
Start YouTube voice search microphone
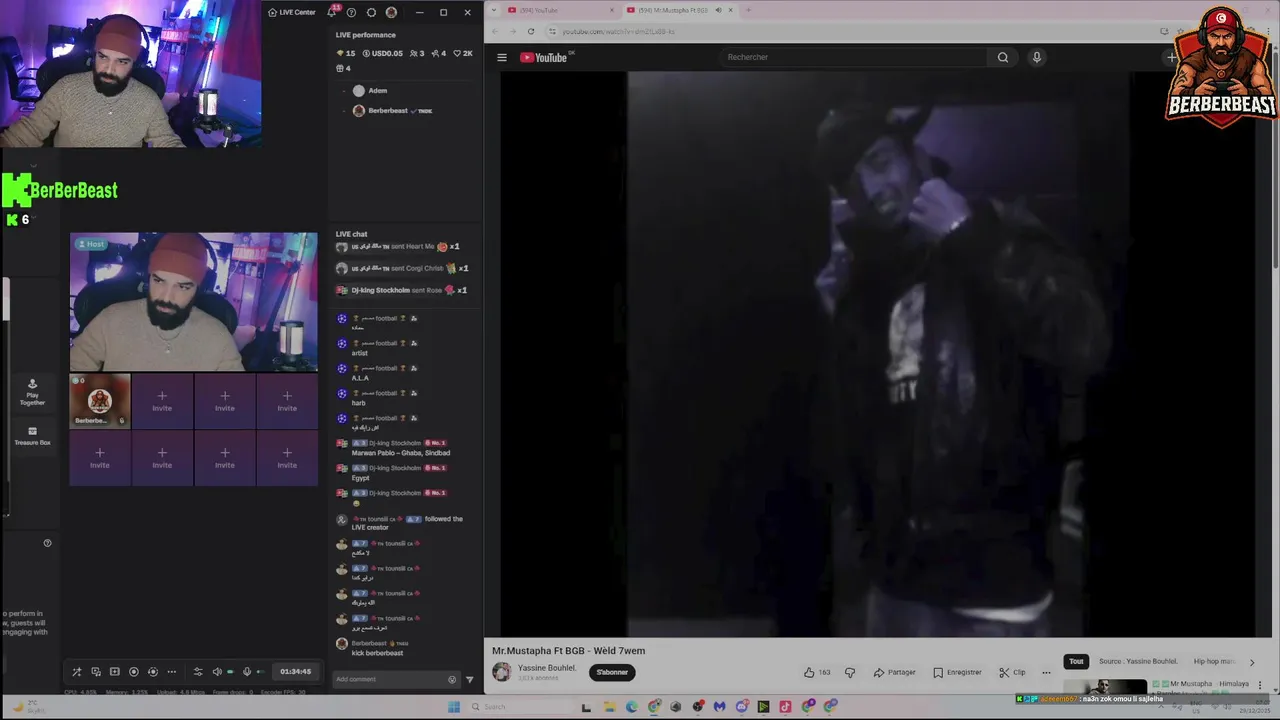click(1037, 57)
